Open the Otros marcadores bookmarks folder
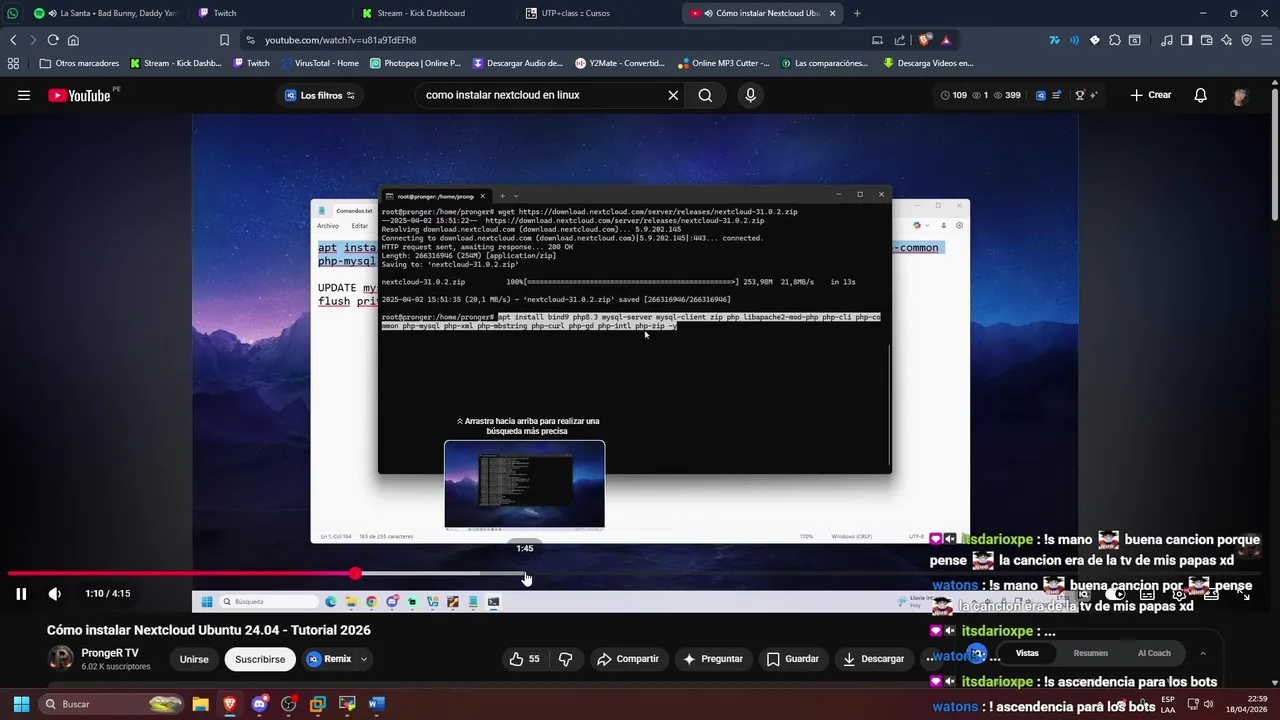Image resolution: width=1280 pixels, height=720 pixels. 79,63
